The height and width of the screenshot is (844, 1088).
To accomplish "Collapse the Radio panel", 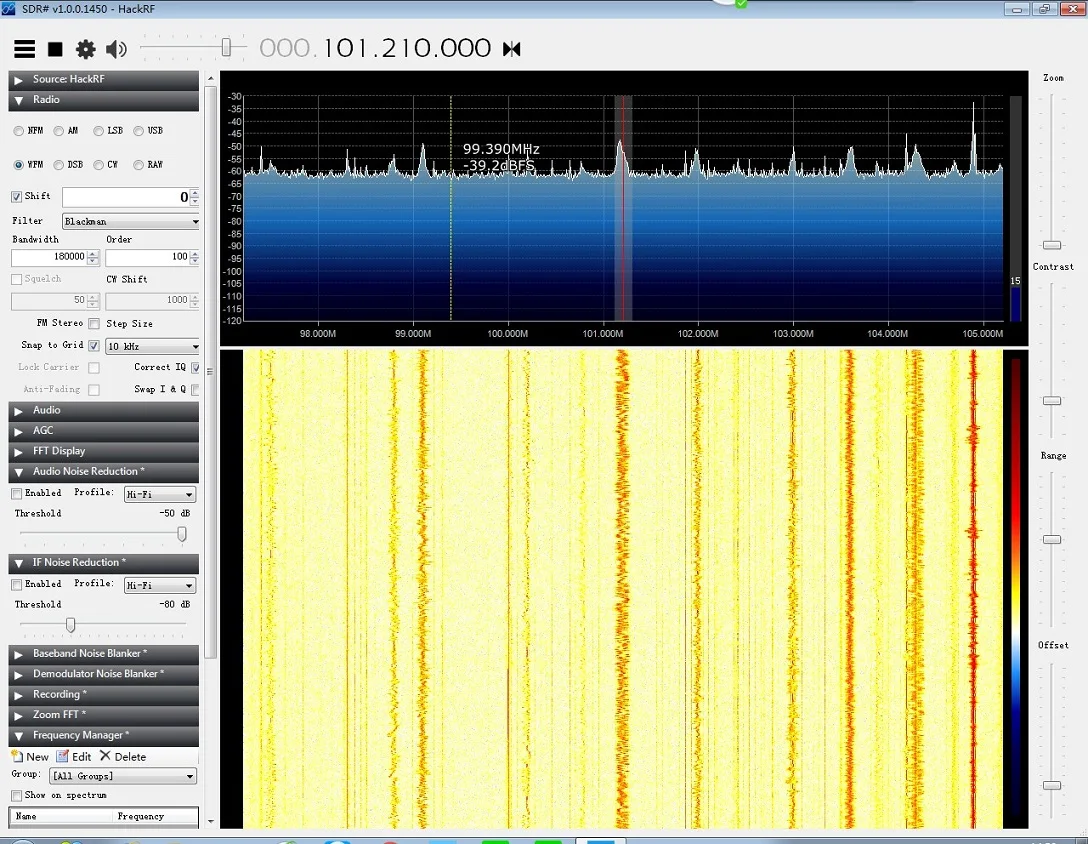I will coord(103,100).
